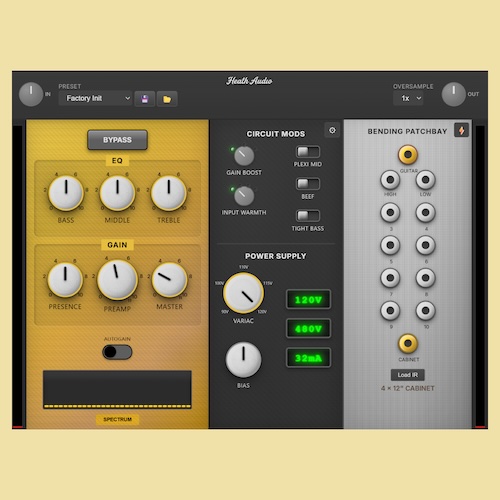Select patchbay jack number 7
500x500 pixels.
tap(390, 277)
